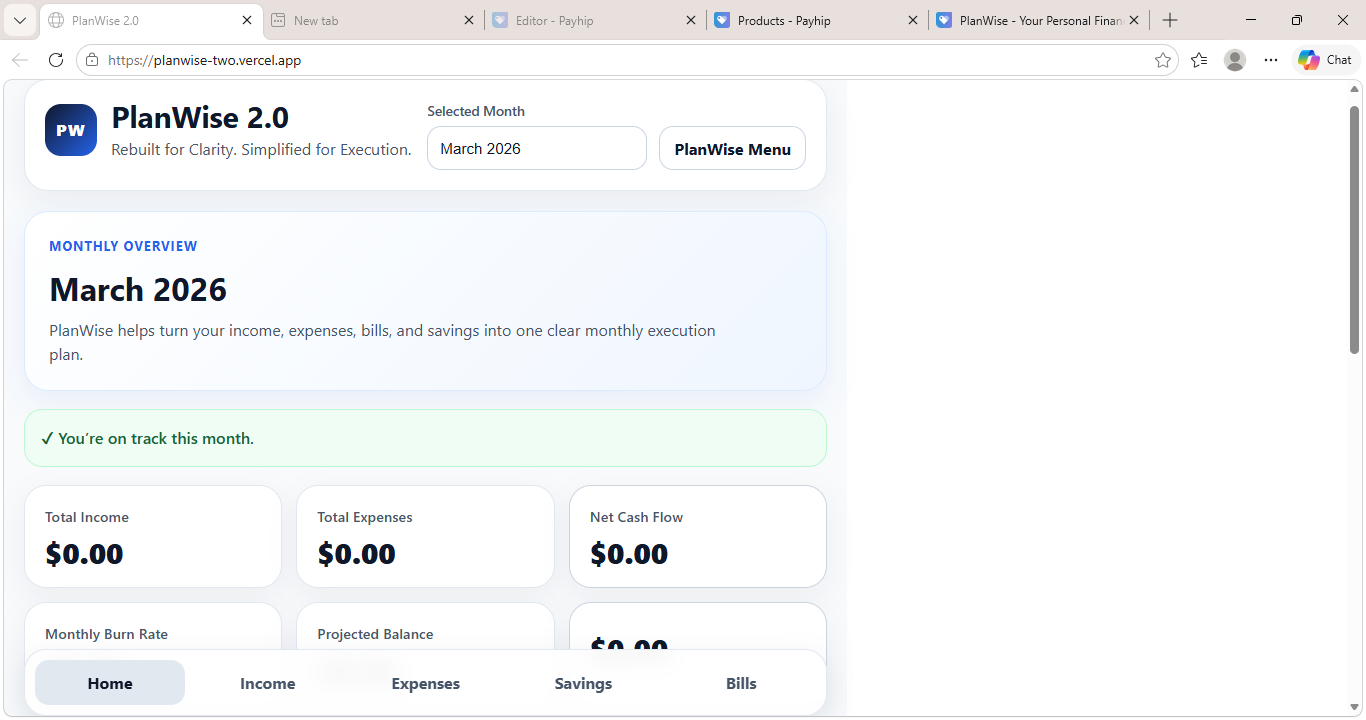Screen dimensions: 1366x720
Task: Open the browser favorites list icon
Action: (1199, 60)
